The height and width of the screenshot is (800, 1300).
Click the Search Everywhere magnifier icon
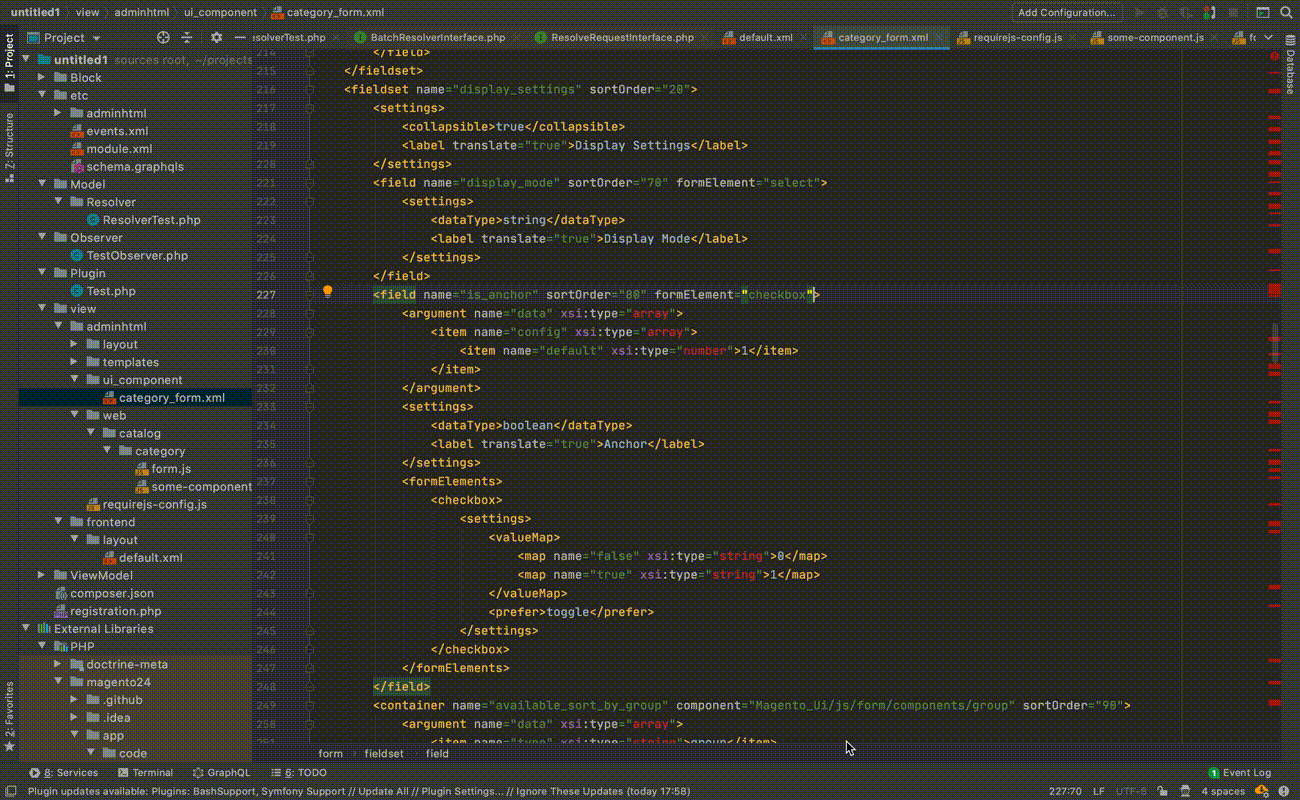[x=1284, y=13]
